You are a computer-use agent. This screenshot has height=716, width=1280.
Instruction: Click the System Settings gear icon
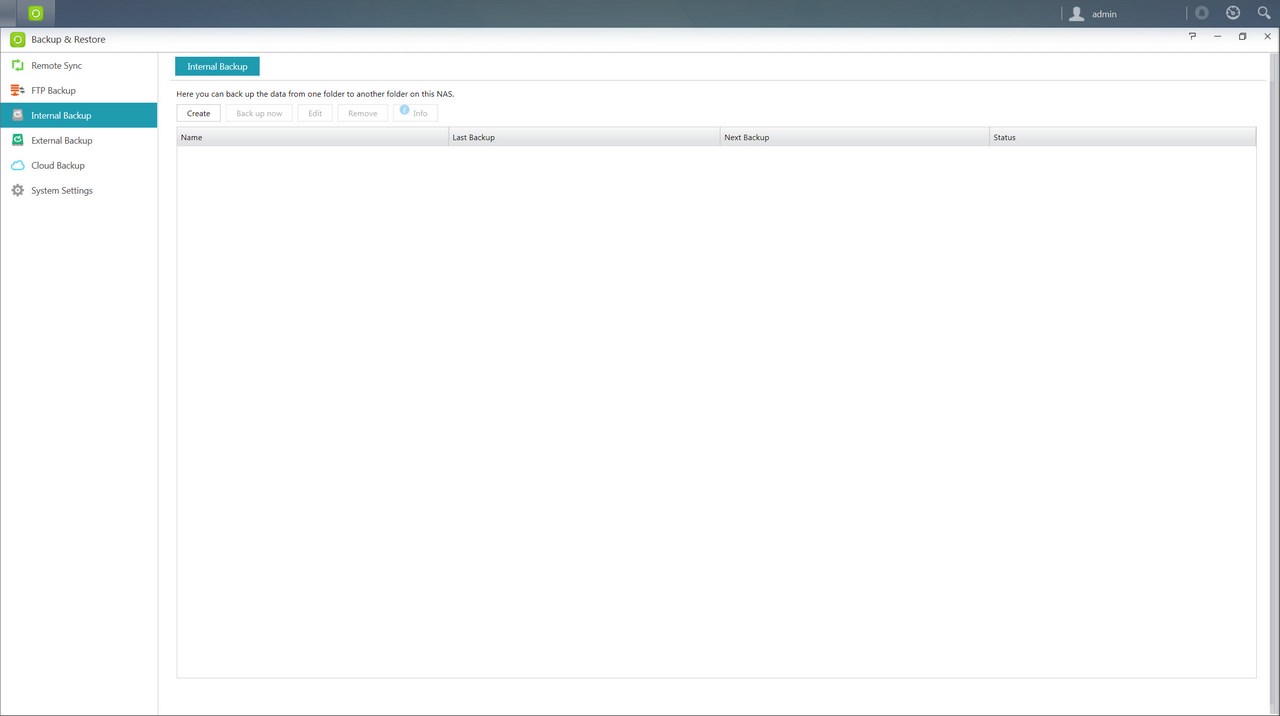[x=17, y=190]
